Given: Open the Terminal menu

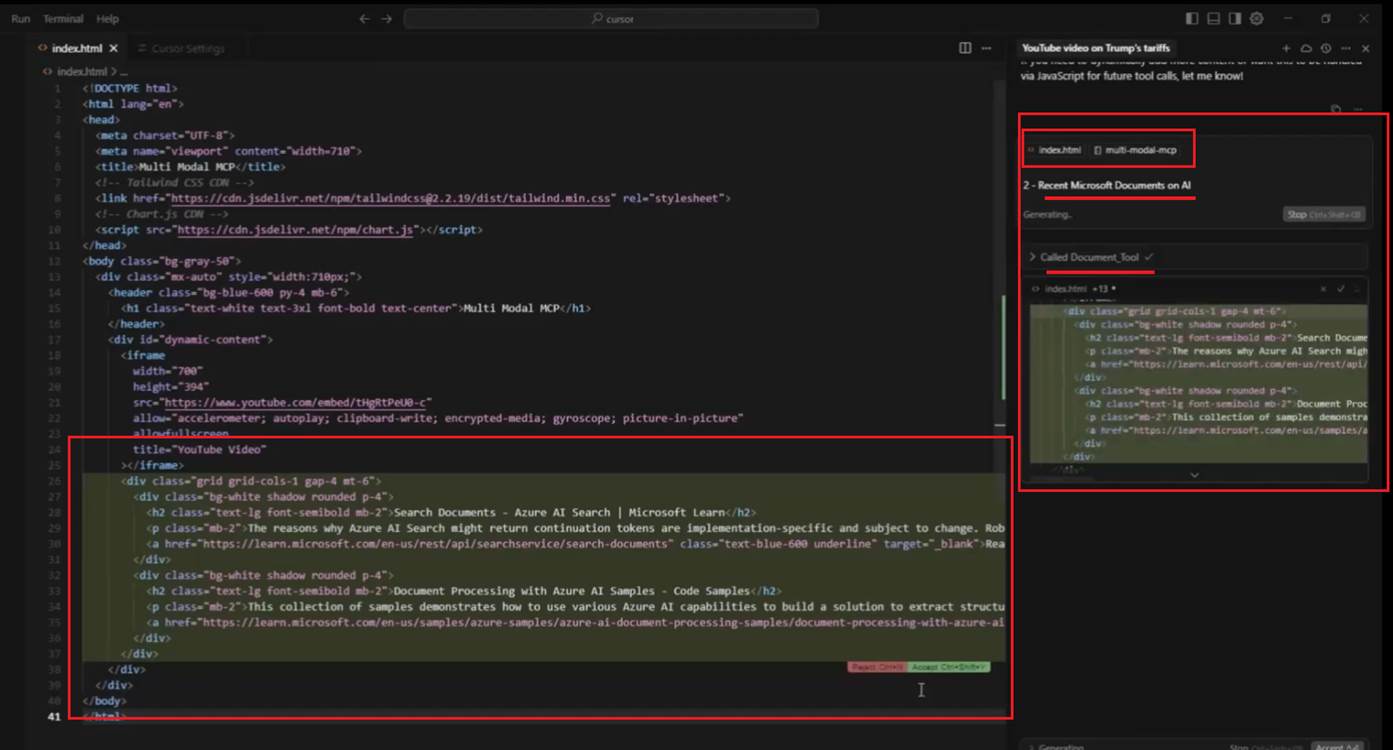Looking at the screenshot, I should tap(63, 19).
